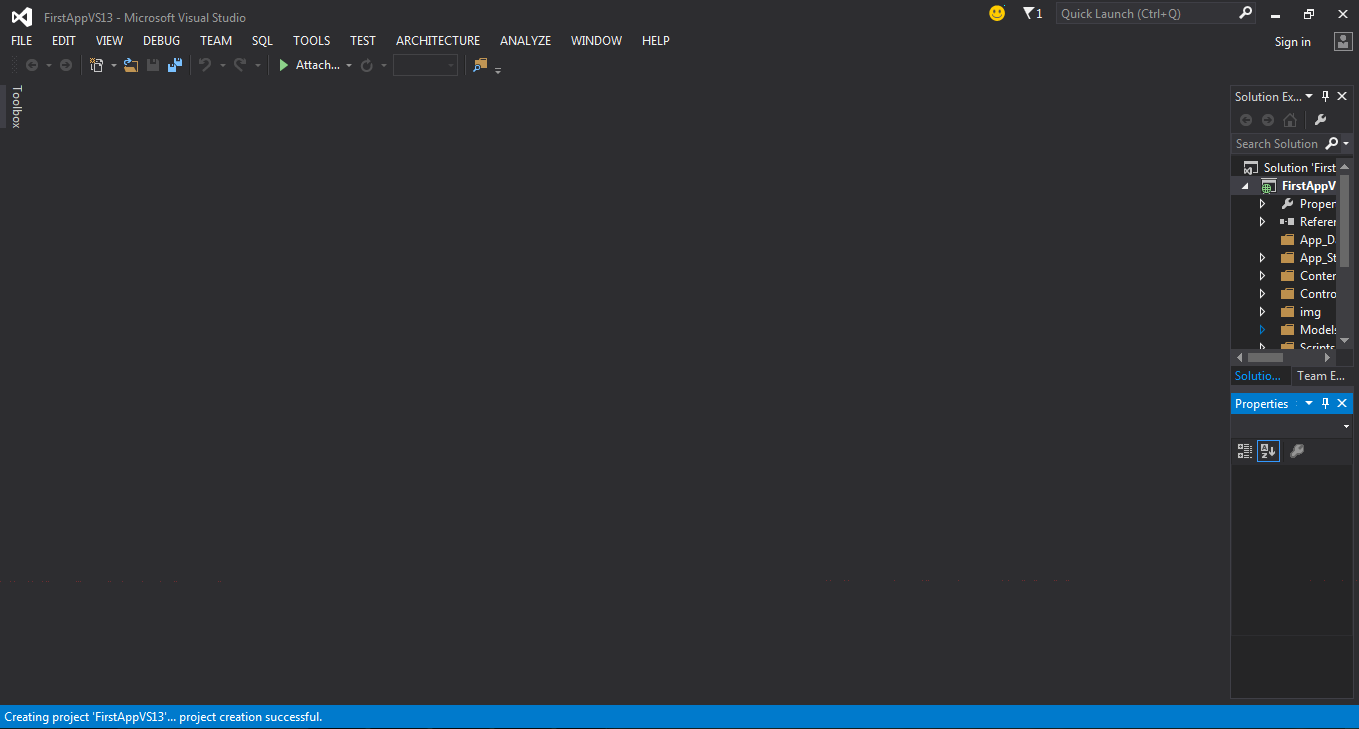Click the Property Pages wrench icon
The width and height of the screenshot is (1359, 729).
[1297, 451]
